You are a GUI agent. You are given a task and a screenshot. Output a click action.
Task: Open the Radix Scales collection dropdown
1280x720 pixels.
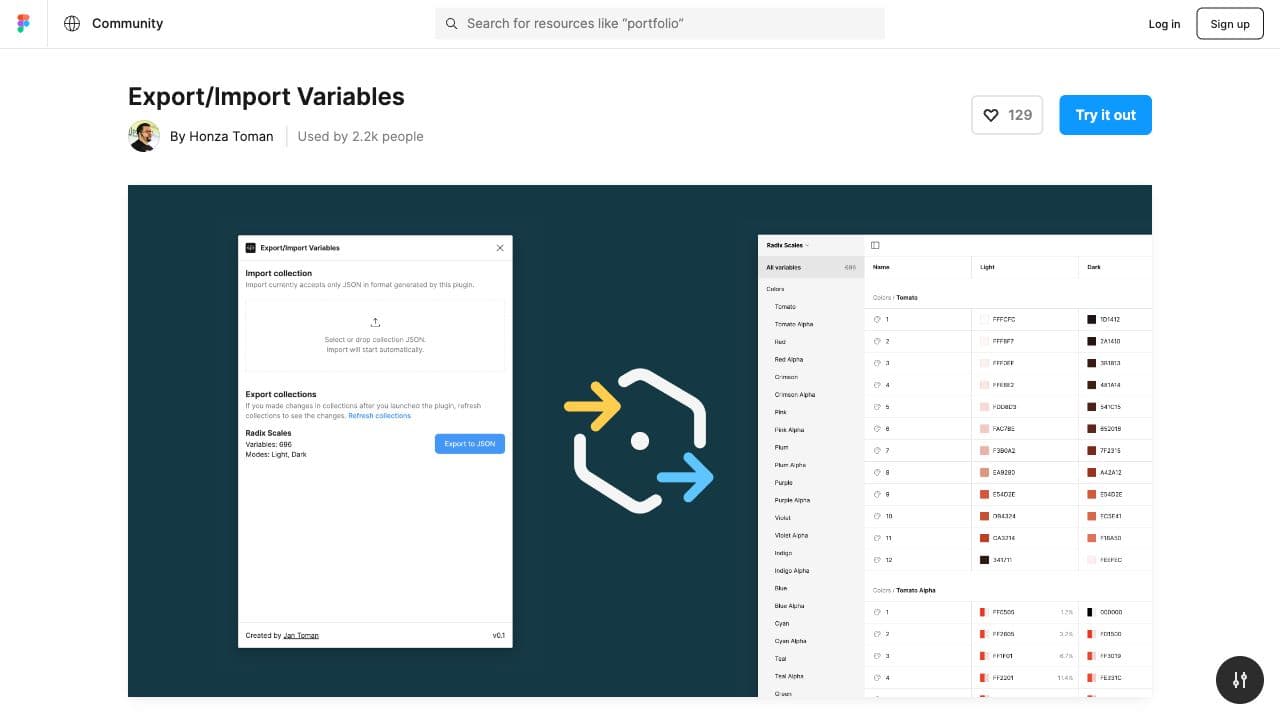click(x=788, y=245)
